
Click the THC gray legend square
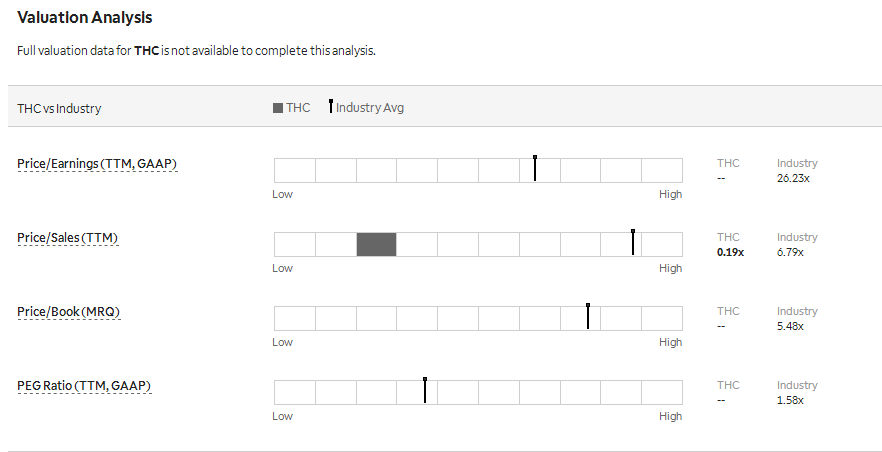(x=278, y=108)
